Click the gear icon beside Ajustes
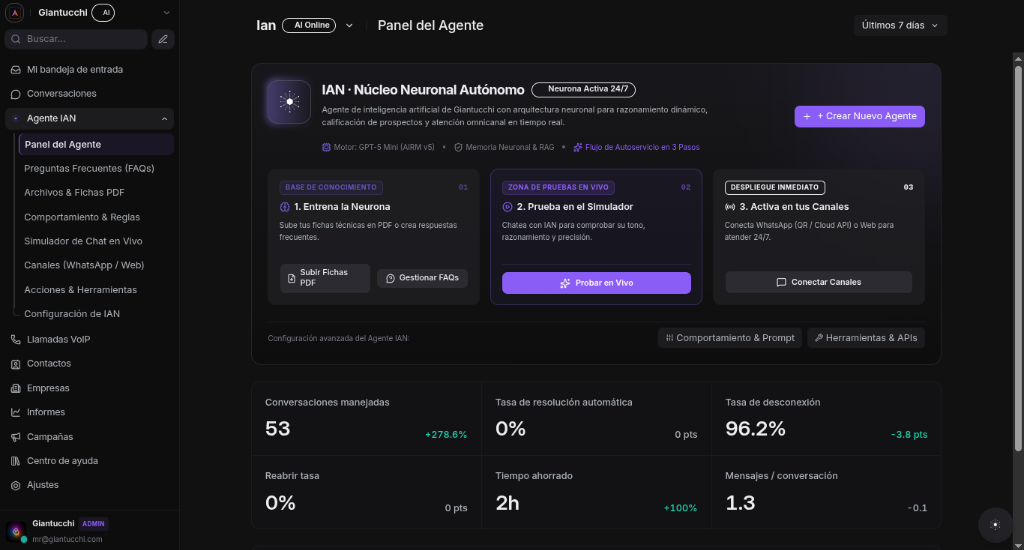 click(x=16, y=485)
